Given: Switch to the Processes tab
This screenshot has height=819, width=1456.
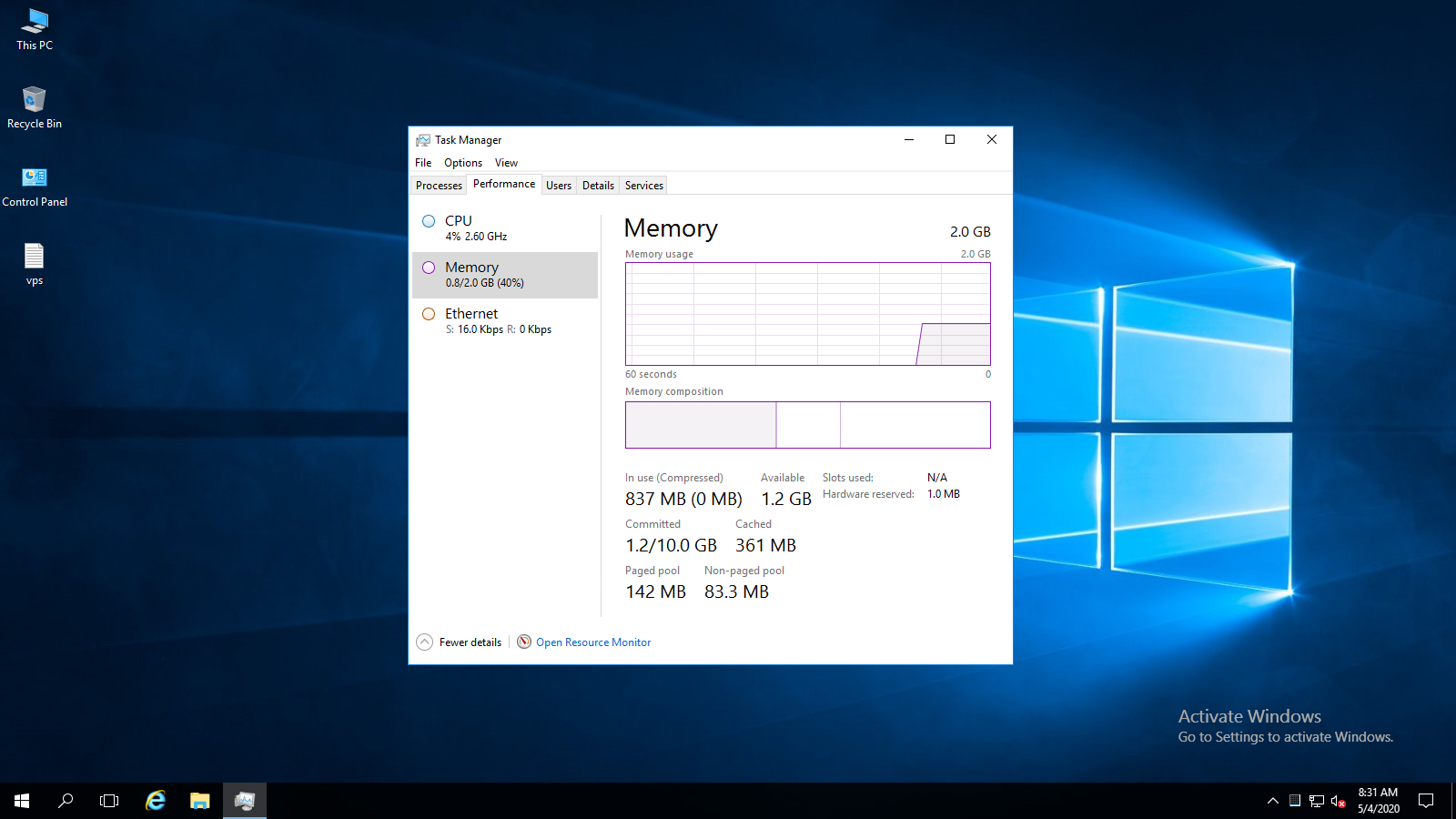Looking at the screenshot, I should tap(439, 186).
